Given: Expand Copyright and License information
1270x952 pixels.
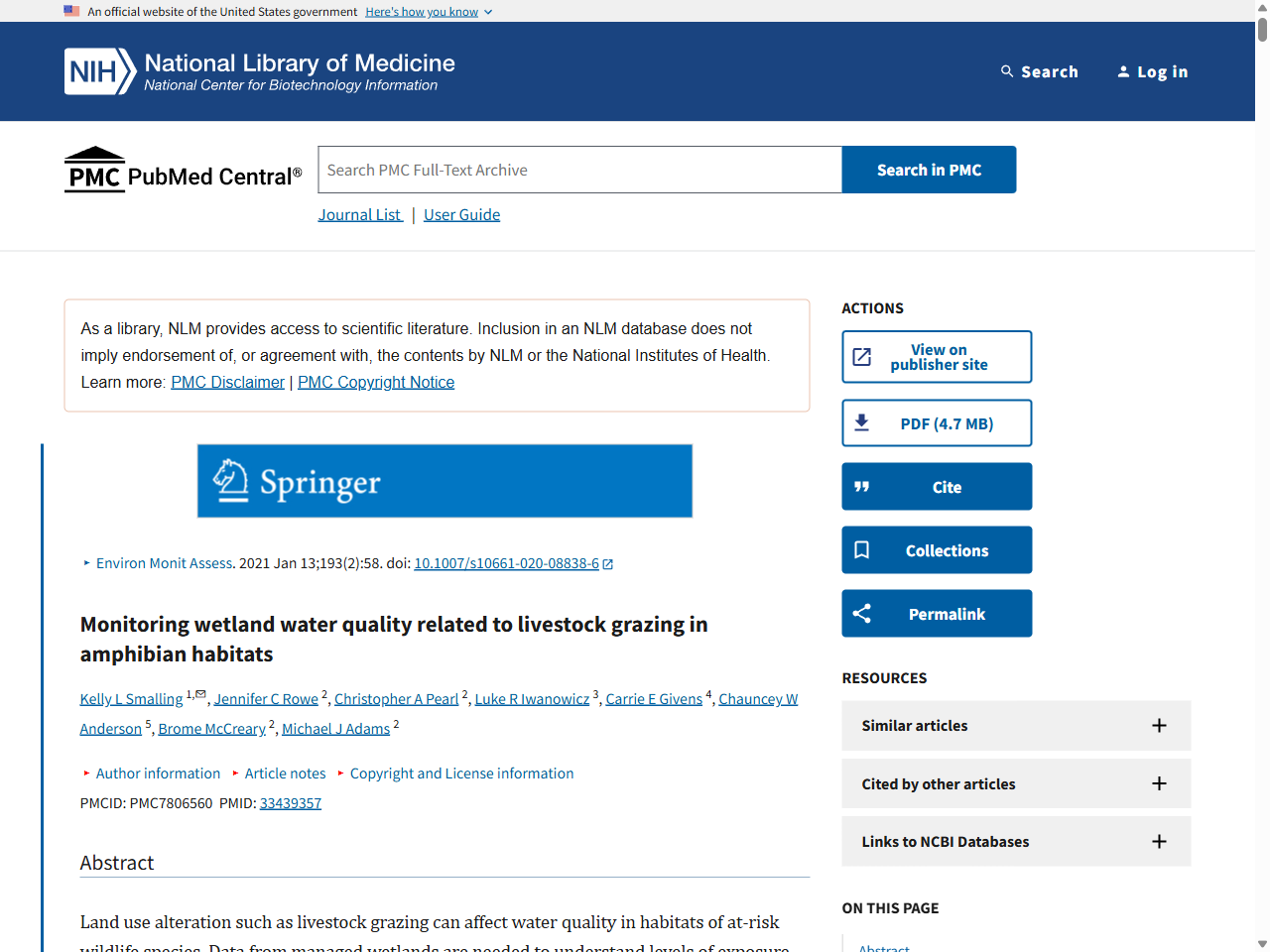Looking at the screenshot, I should 455,773.
